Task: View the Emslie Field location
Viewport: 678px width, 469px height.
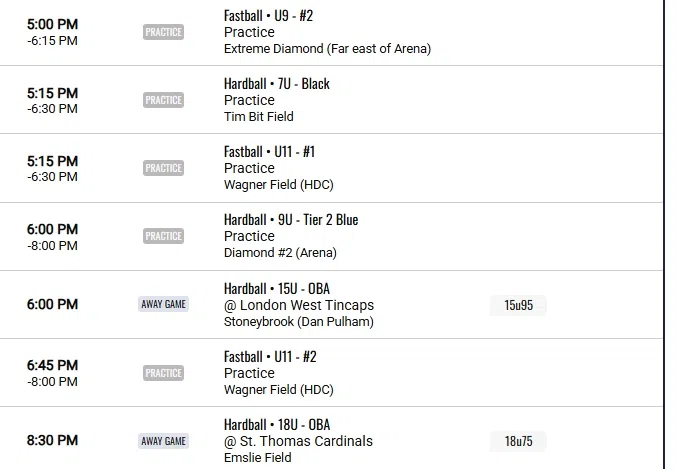Action: pyautogui.click(x=258, y=458)
